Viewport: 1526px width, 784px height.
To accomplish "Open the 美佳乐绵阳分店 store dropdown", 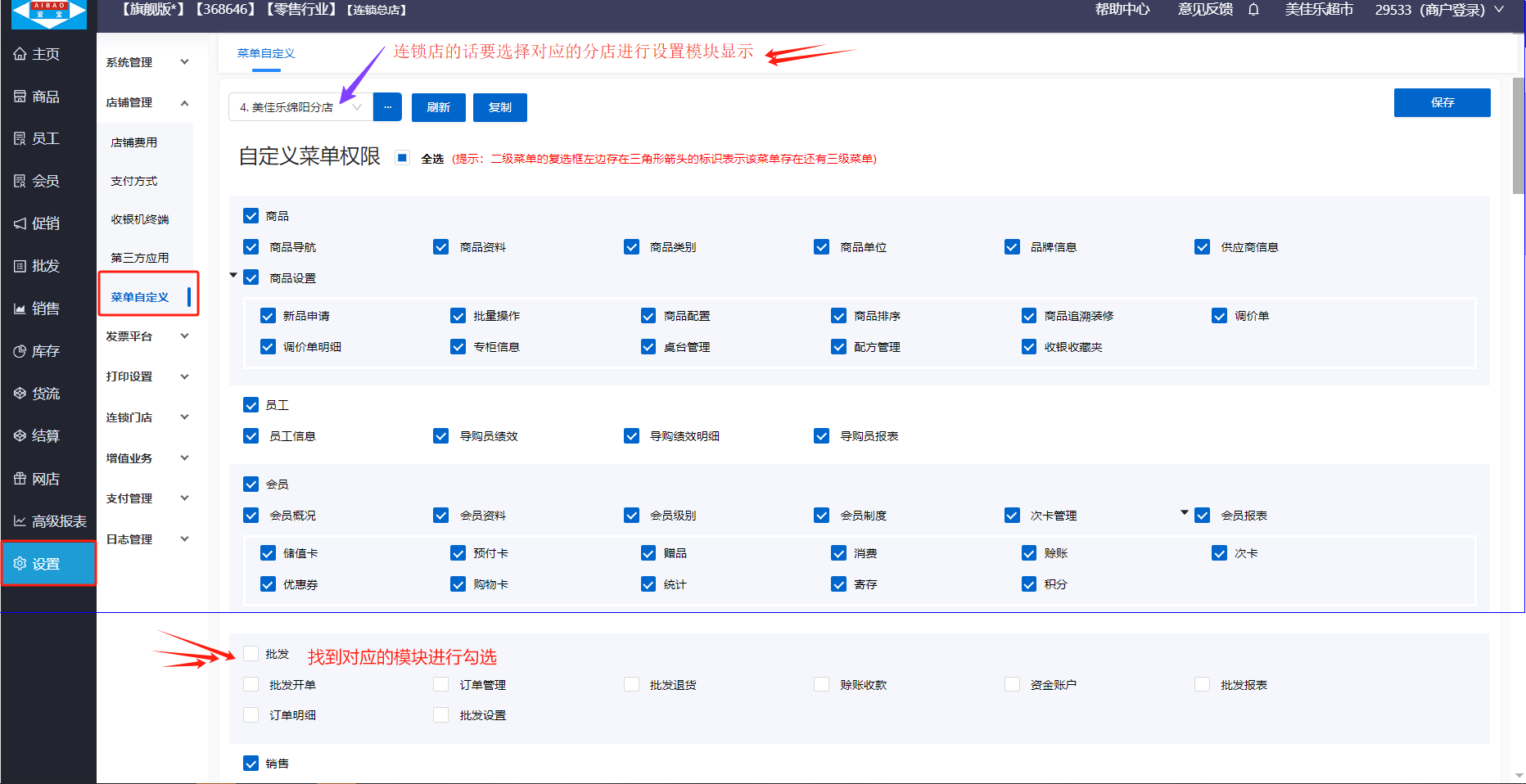I will (300, 107).
